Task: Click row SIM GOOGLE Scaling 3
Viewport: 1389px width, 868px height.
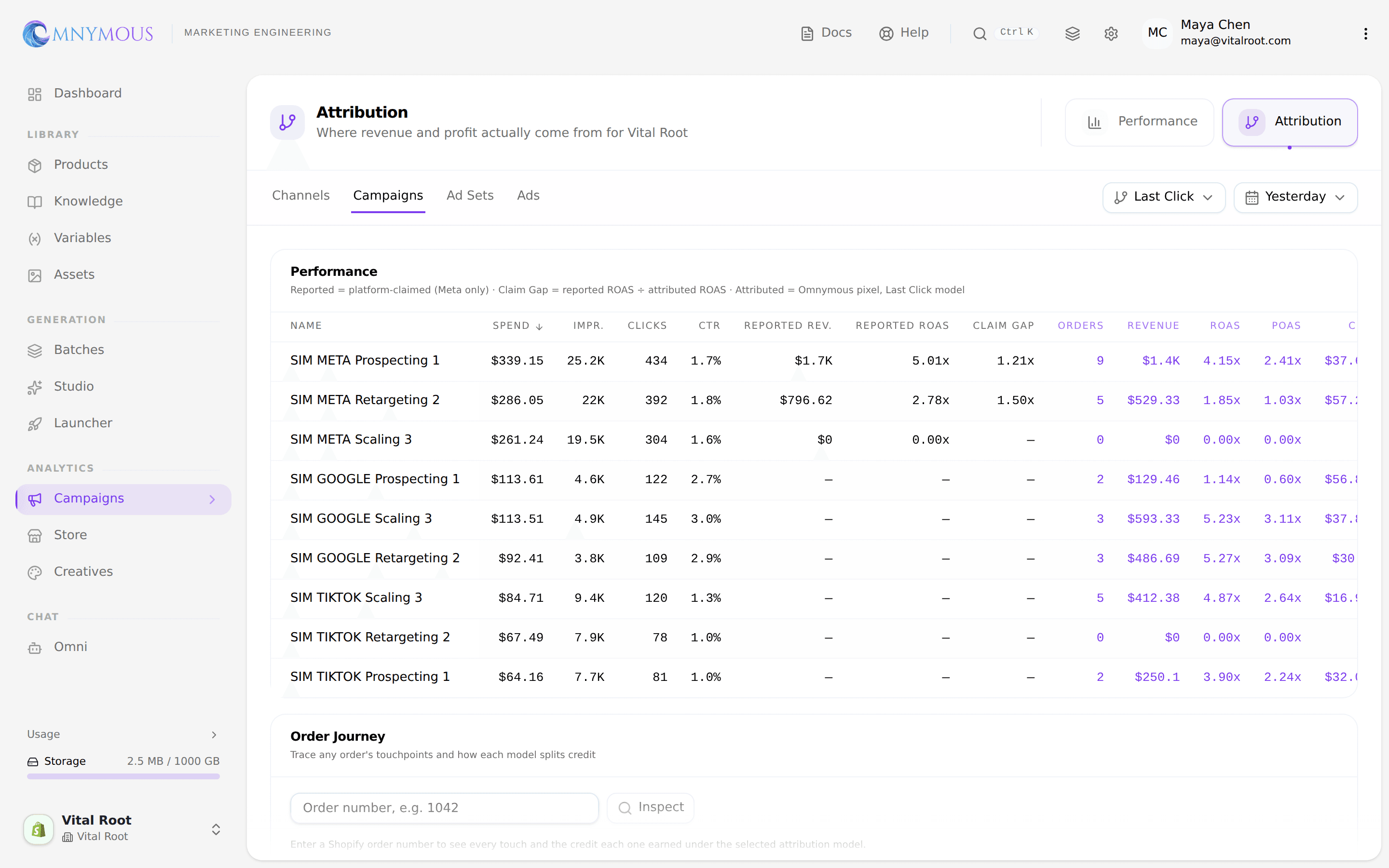Action: 813,519
